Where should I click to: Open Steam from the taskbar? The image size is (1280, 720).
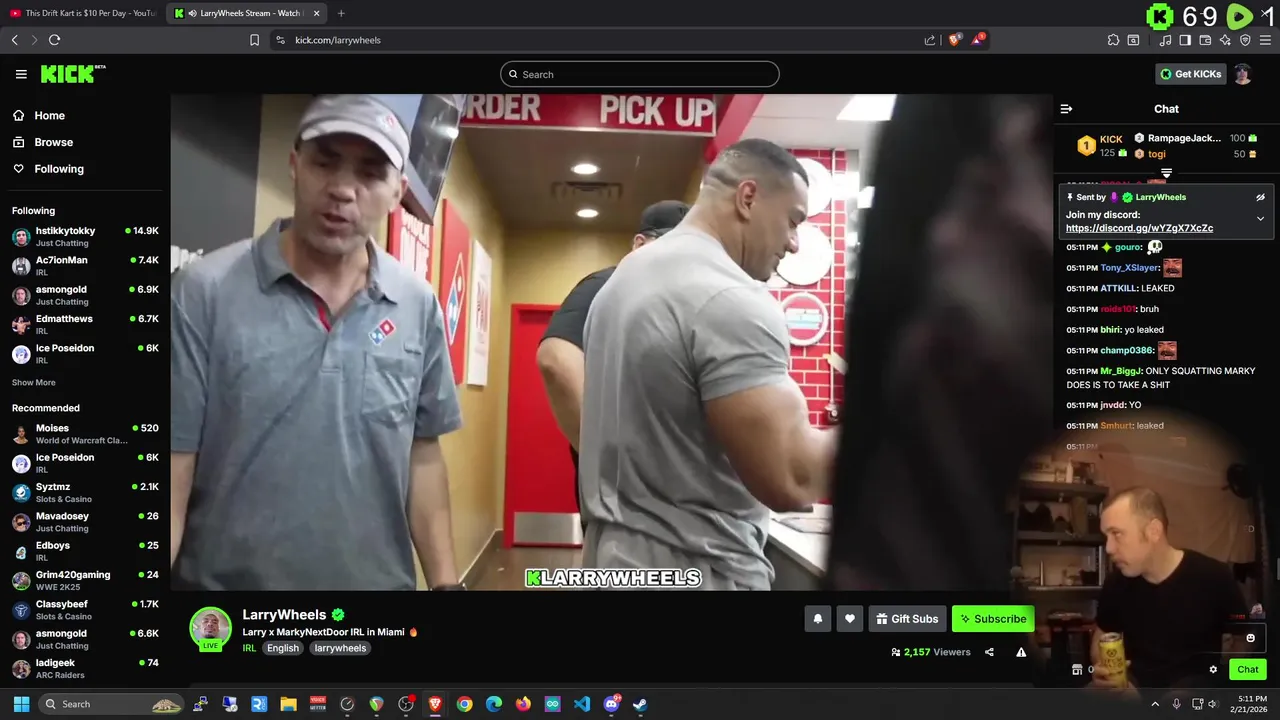click(640, 704)
